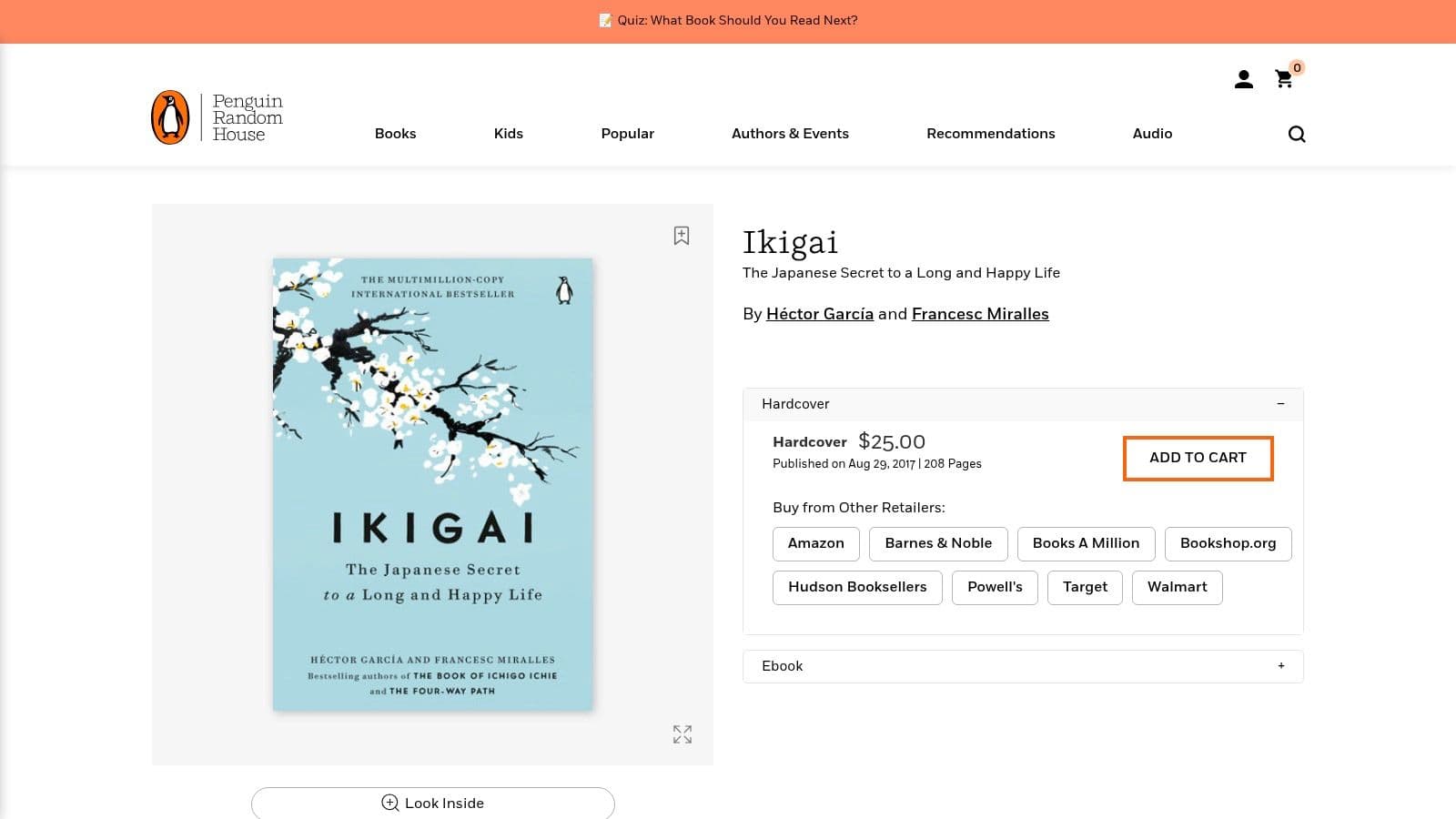Buy from Target retailer

pyautogui.click(x=1085, y=587)
